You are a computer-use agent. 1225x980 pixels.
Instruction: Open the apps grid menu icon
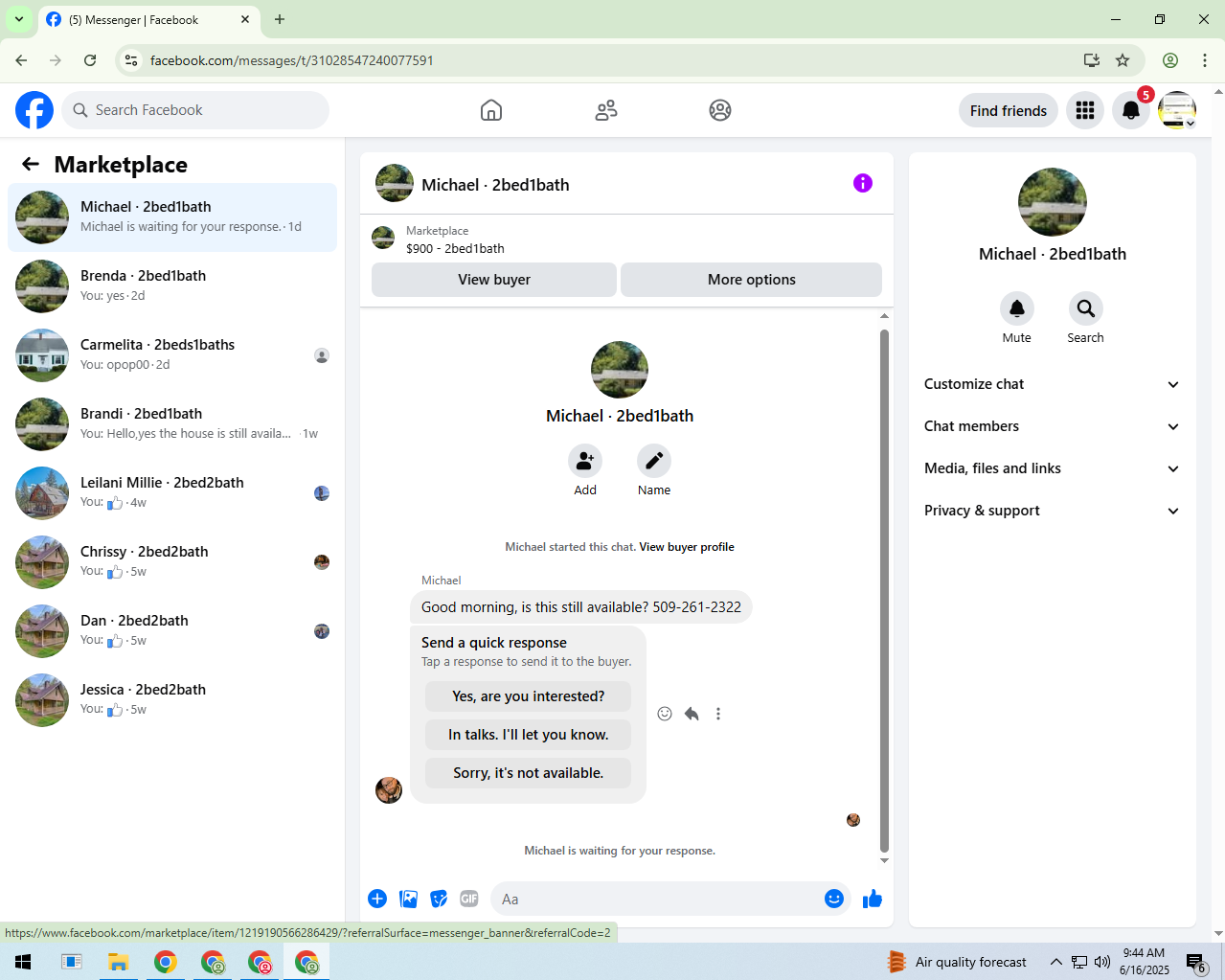pos(1085,110)
